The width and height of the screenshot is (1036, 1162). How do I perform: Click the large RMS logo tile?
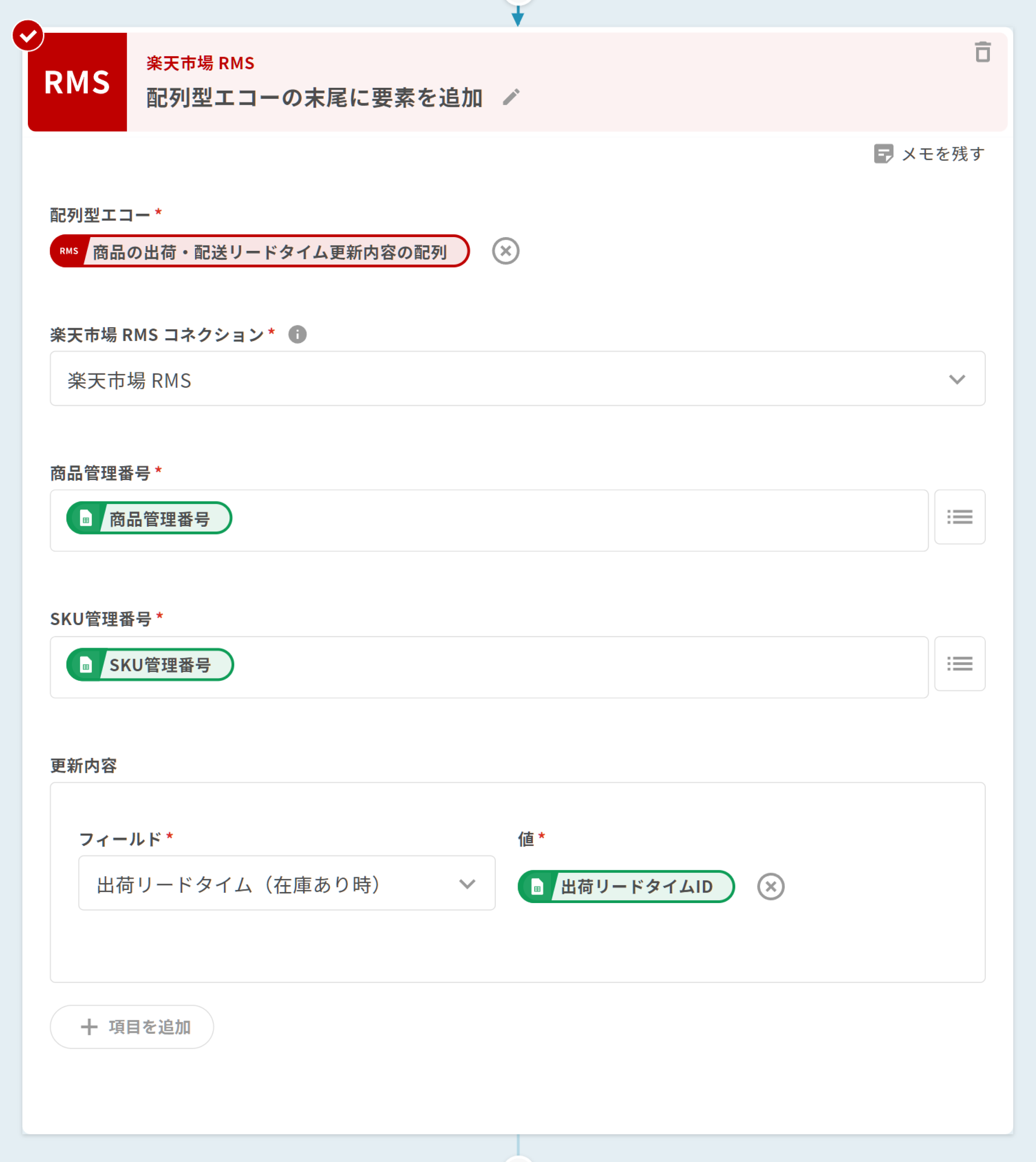(x=77, y=82)
